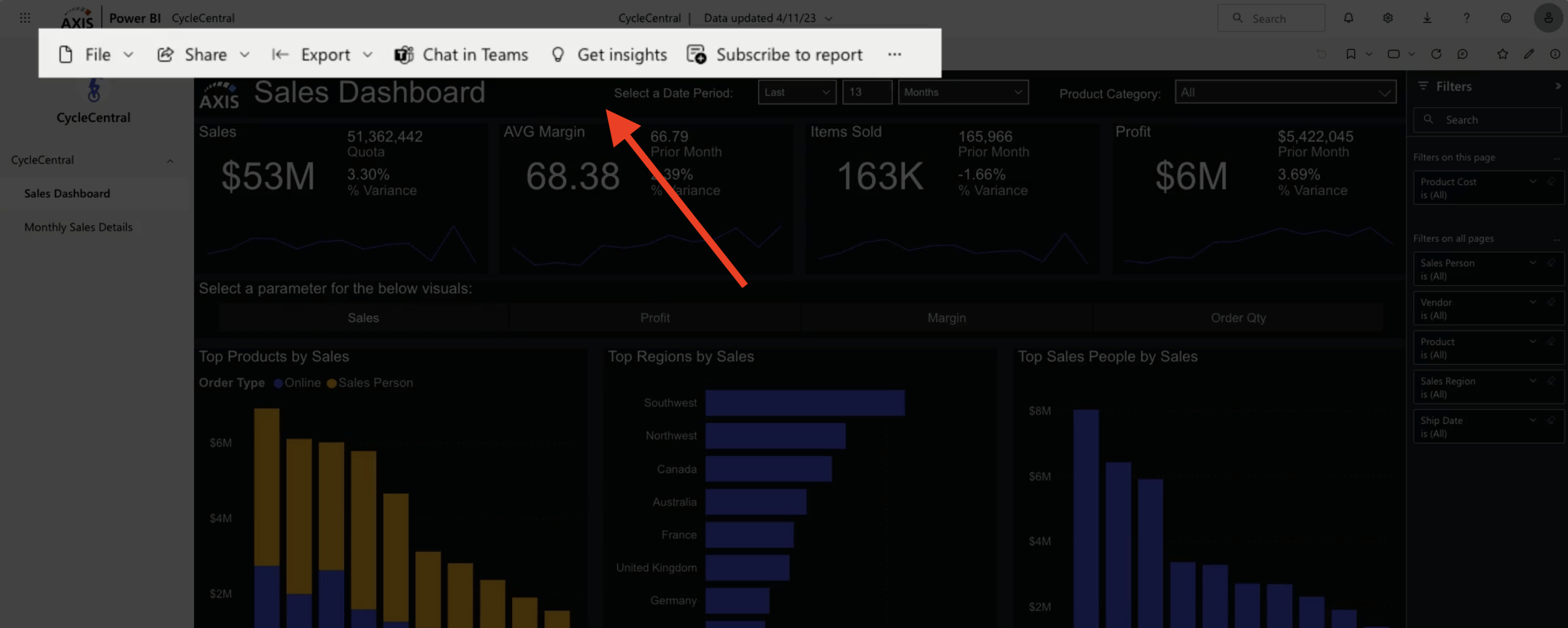Expand the Sales Person filter card
This screenshot has height=628, width=1568.
coord(1533,262)
